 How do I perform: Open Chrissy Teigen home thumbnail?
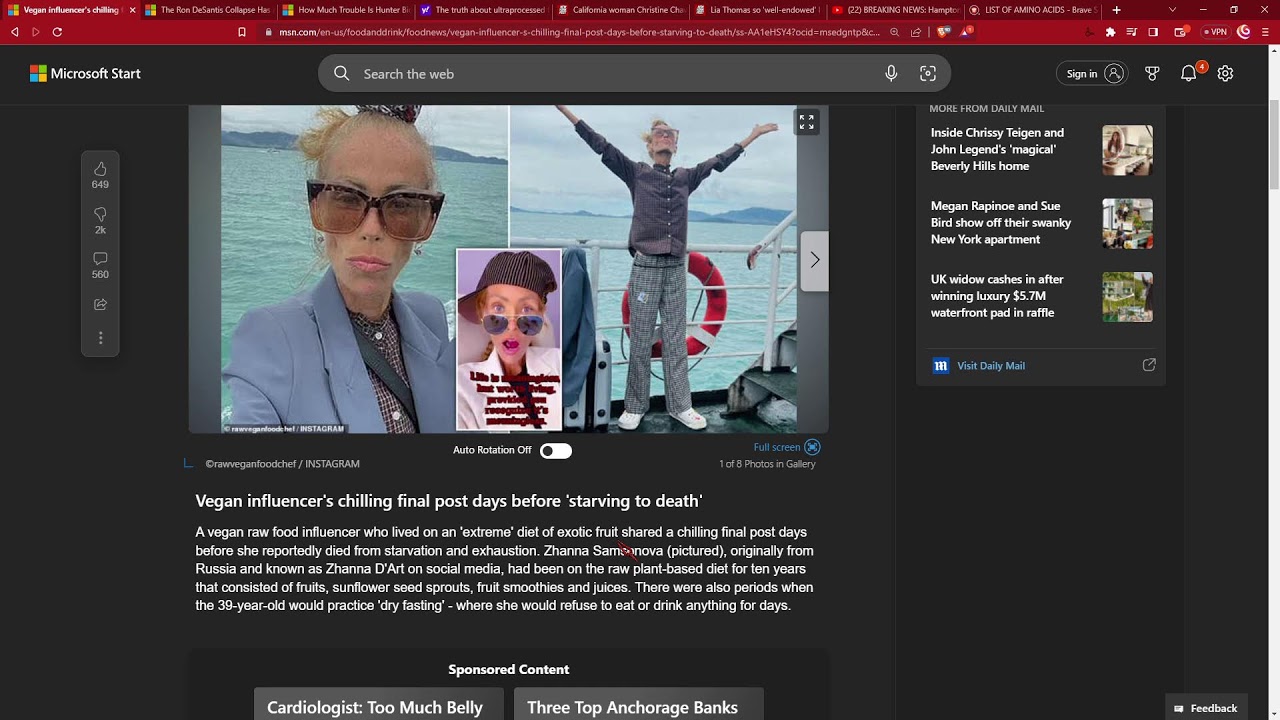click(1127, 150)
